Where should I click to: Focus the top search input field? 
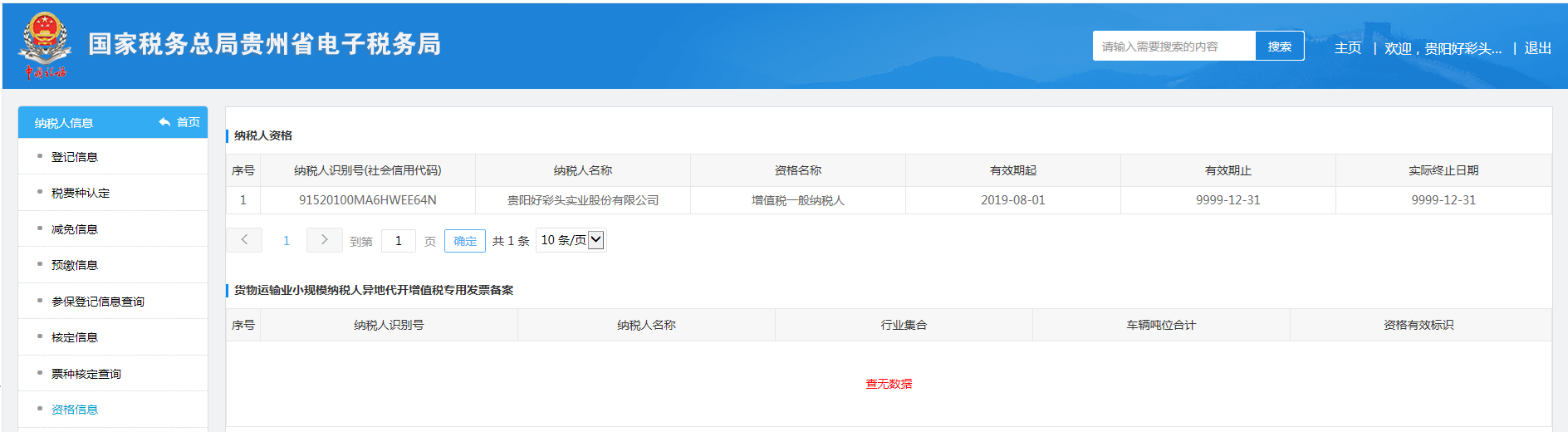tap(1174, 47)
